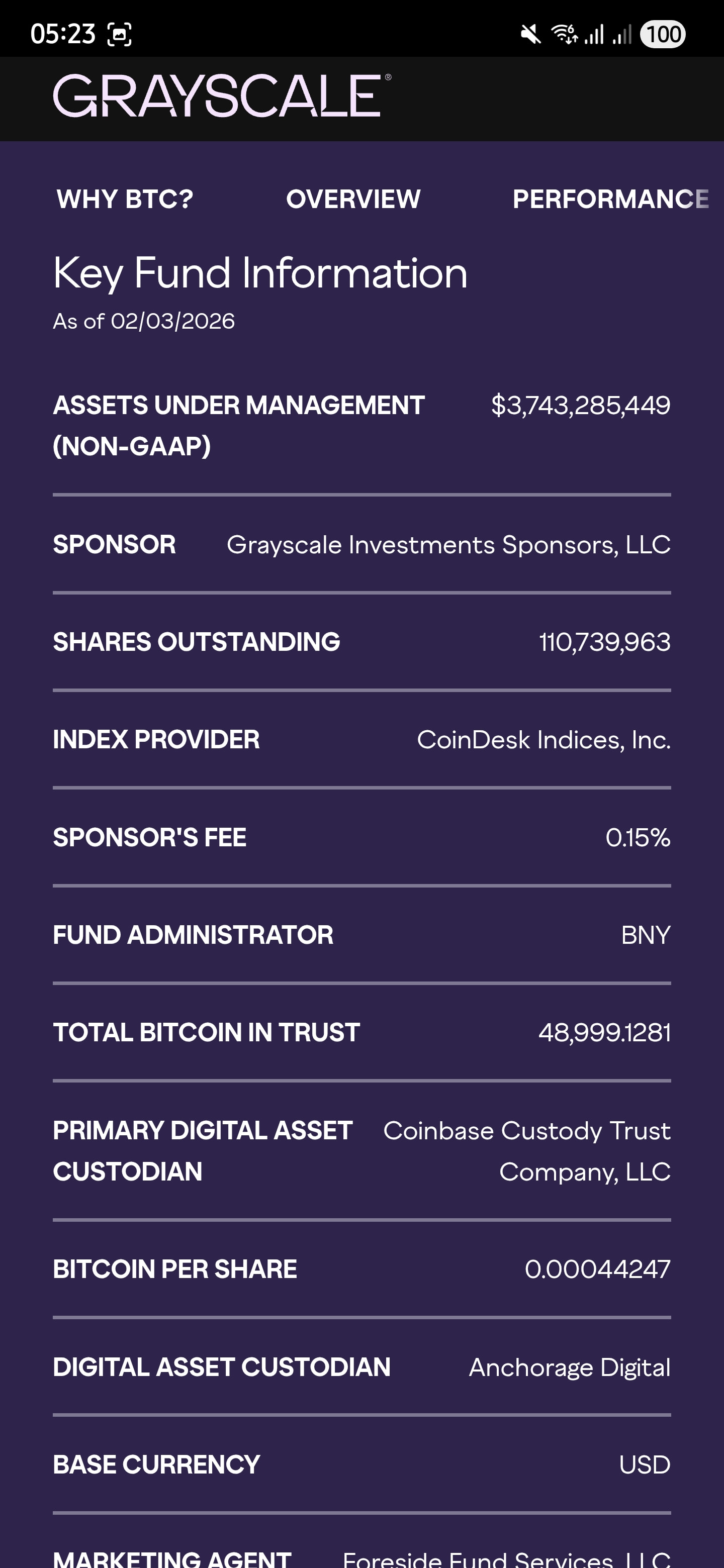Tap Coinbase Custody Trust Company, LLC
Viewport: 724px width, 1568px height.
coord(527,1150)
